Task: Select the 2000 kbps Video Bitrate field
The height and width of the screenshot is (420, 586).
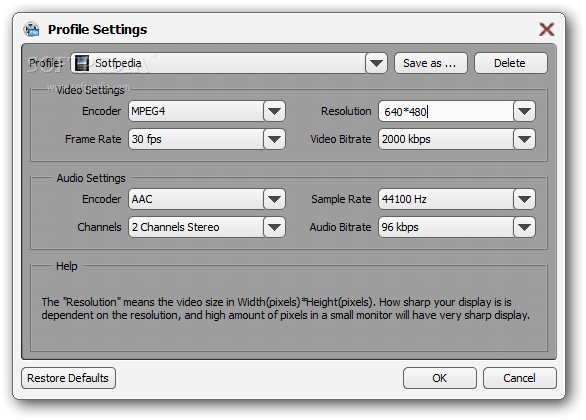Action: (x=446, y=139)
